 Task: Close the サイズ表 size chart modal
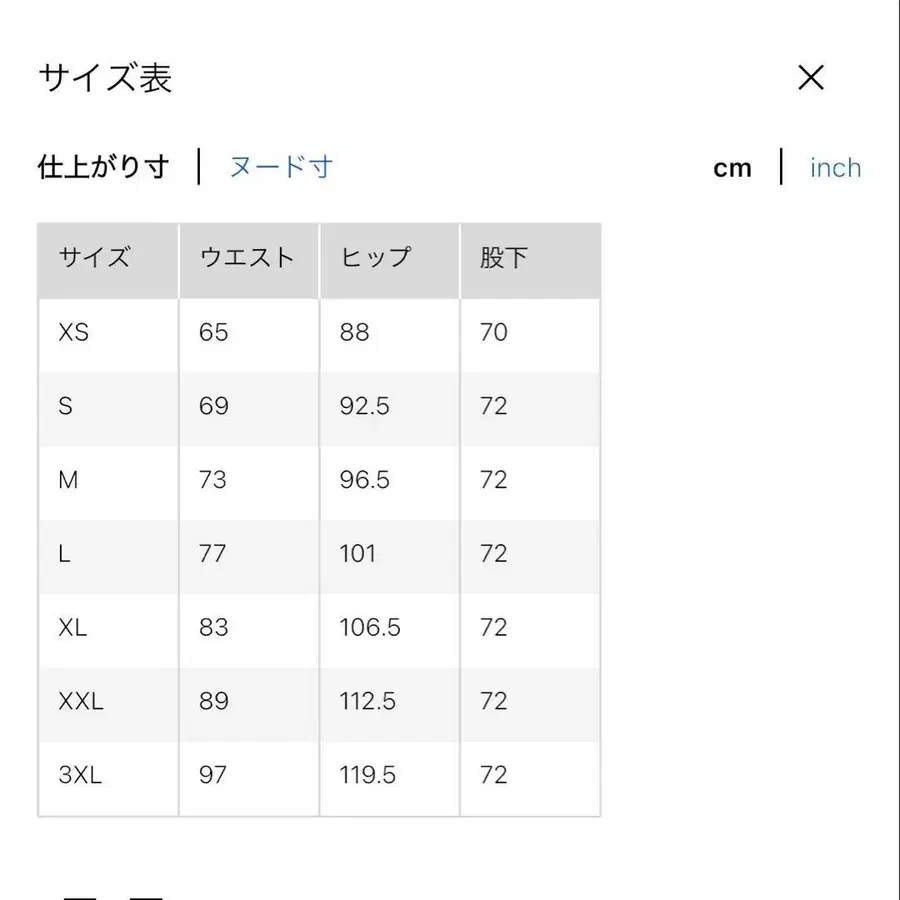tap(811, 78)
